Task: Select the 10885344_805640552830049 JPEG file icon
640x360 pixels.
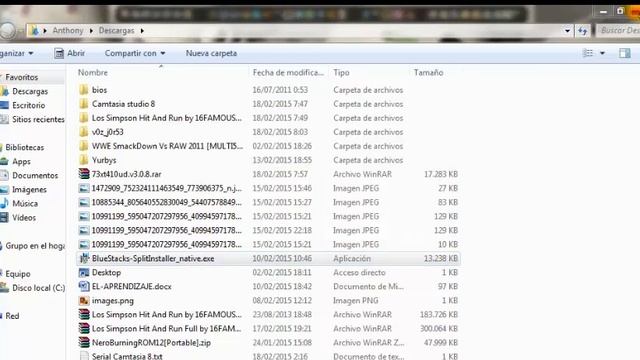Action: [x=84, y=202]
